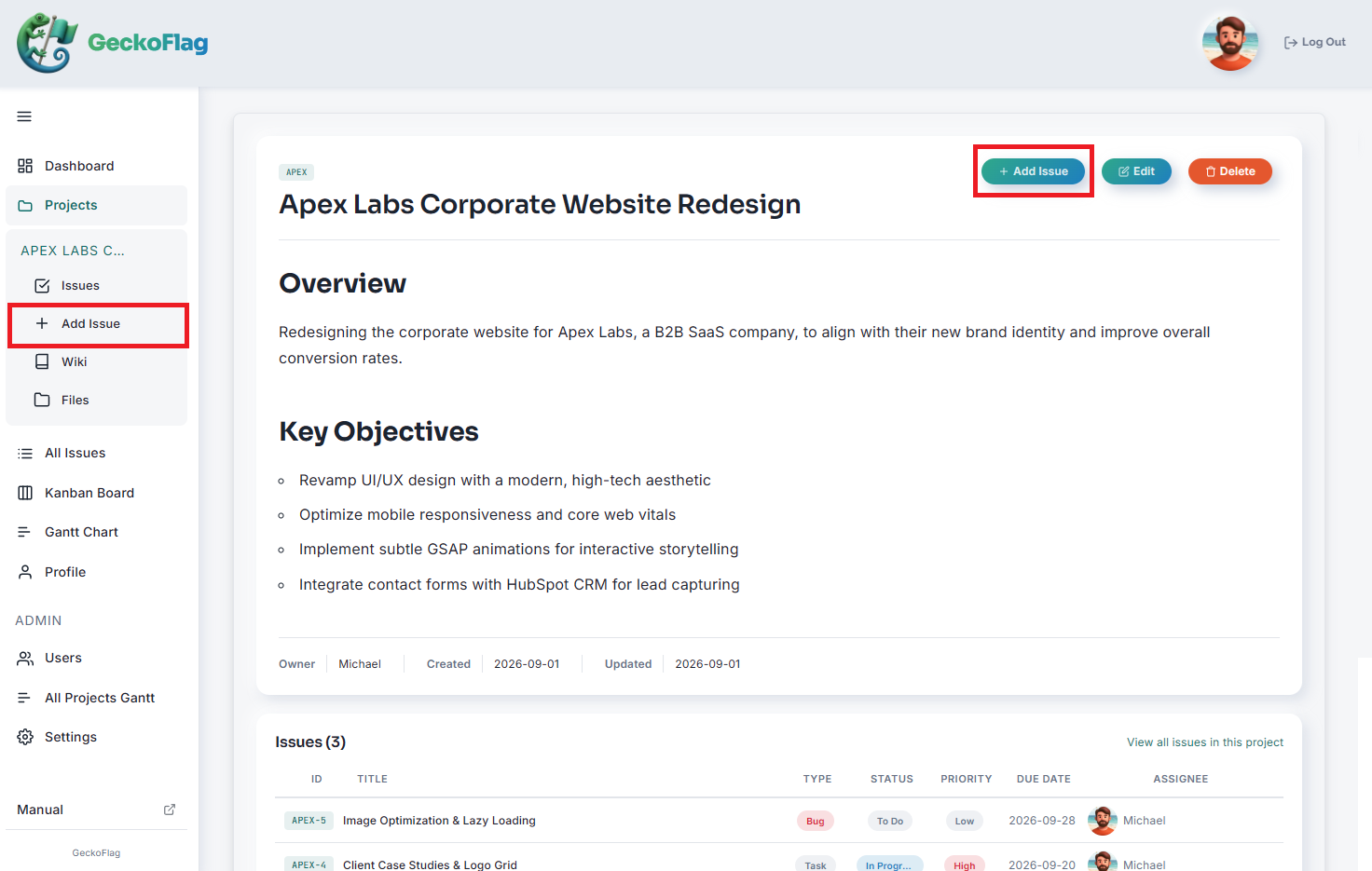Click the user avatar in the header

pyautogui.click(x=1230, y=42)
